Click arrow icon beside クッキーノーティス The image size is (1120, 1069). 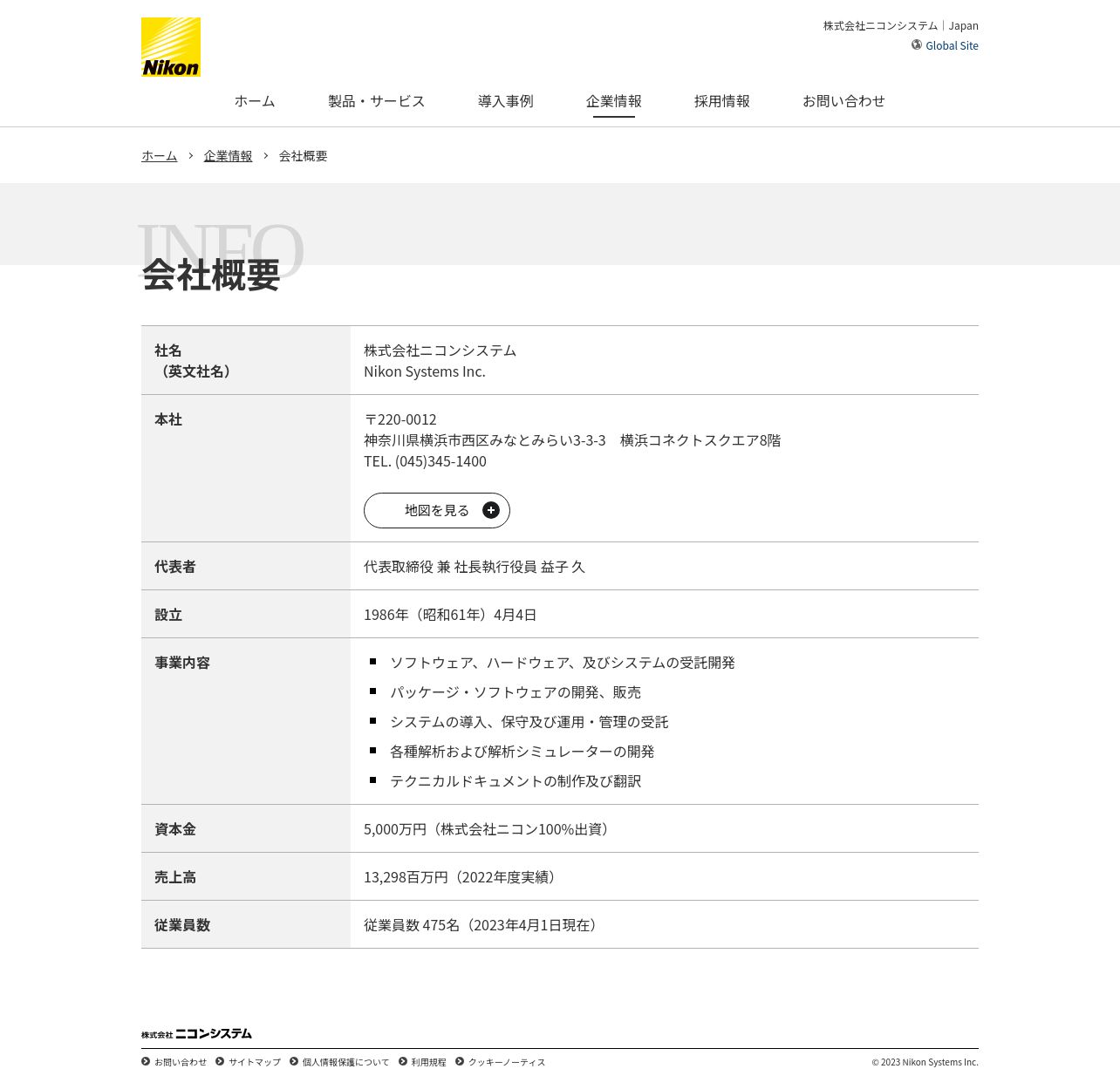[x=460, y=1061]
